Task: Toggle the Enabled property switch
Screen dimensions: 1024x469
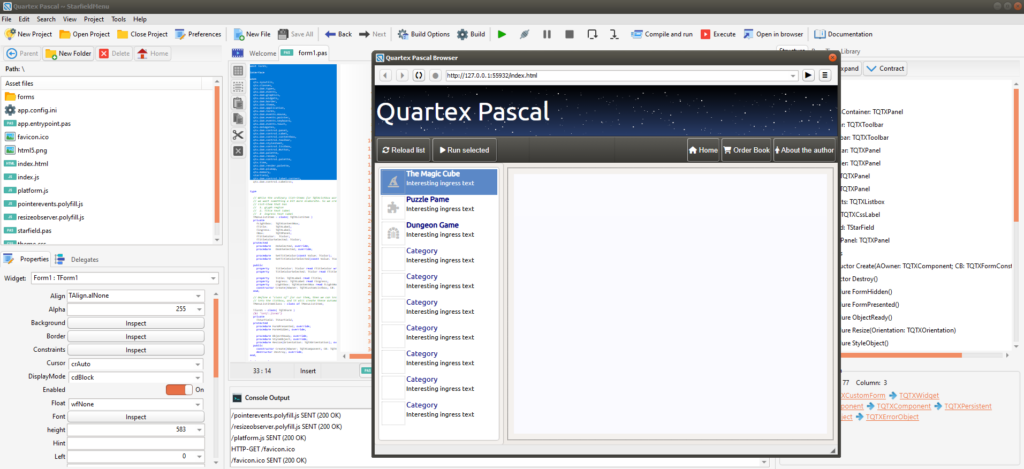Action: pyautogui.click(x=178, y=389)
